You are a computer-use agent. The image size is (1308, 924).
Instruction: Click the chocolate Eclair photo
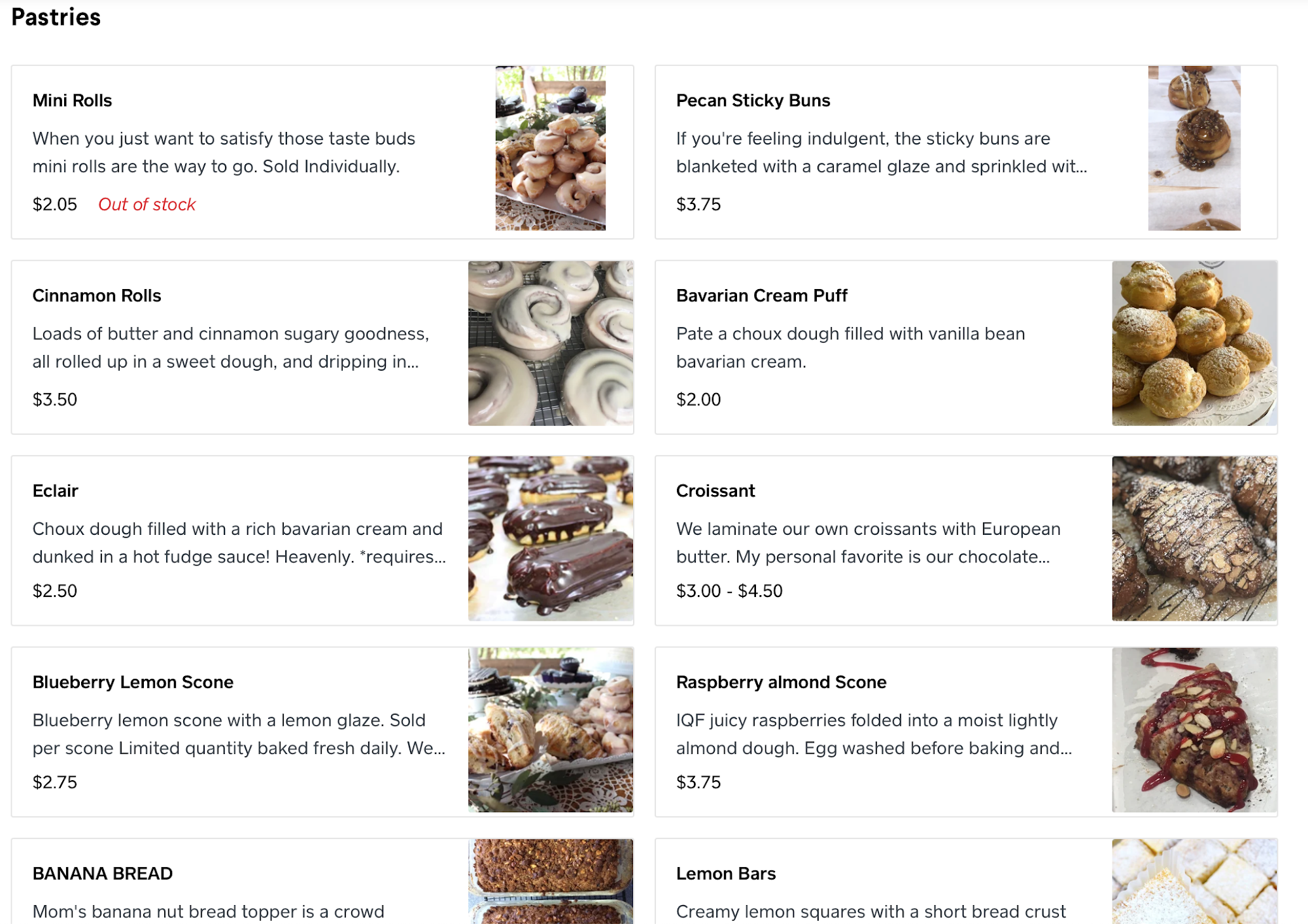(x=550, y=538)
